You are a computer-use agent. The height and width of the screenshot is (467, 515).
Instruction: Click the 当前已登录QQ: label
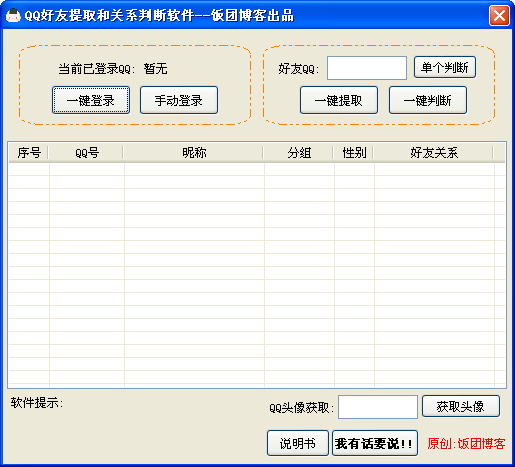pyautogui.click(x=97, y=69)
